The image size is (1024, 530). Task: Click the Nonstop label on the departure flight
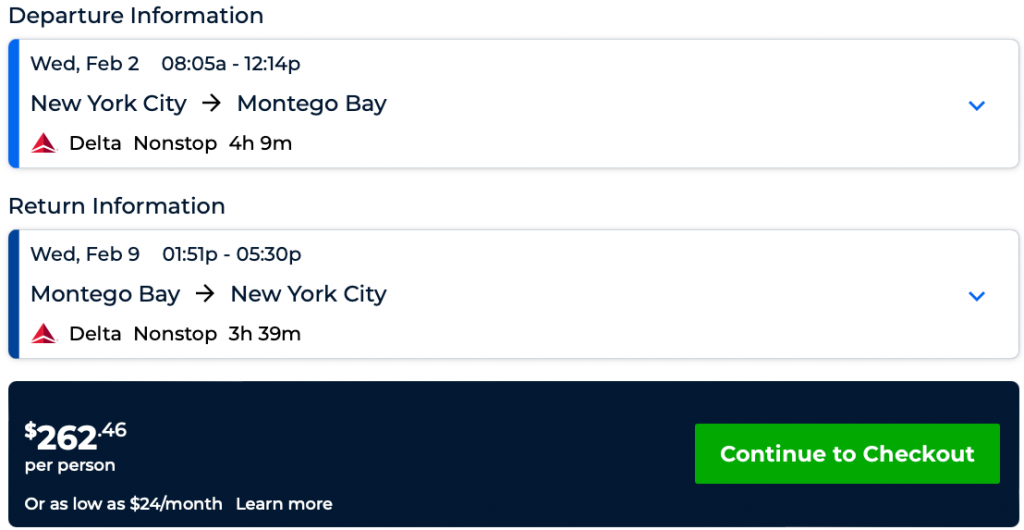[x=175, y=143]
